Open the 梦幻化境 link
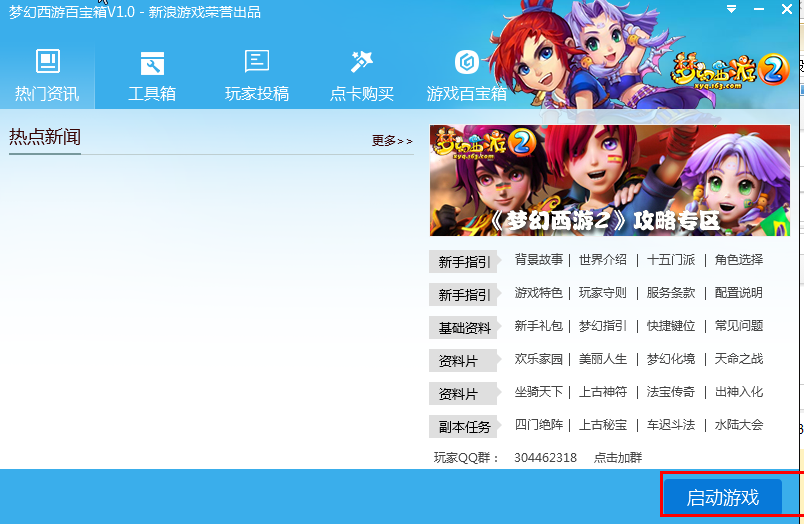The image size is (804, 524). pyautogui.click(x=671, y=359)
